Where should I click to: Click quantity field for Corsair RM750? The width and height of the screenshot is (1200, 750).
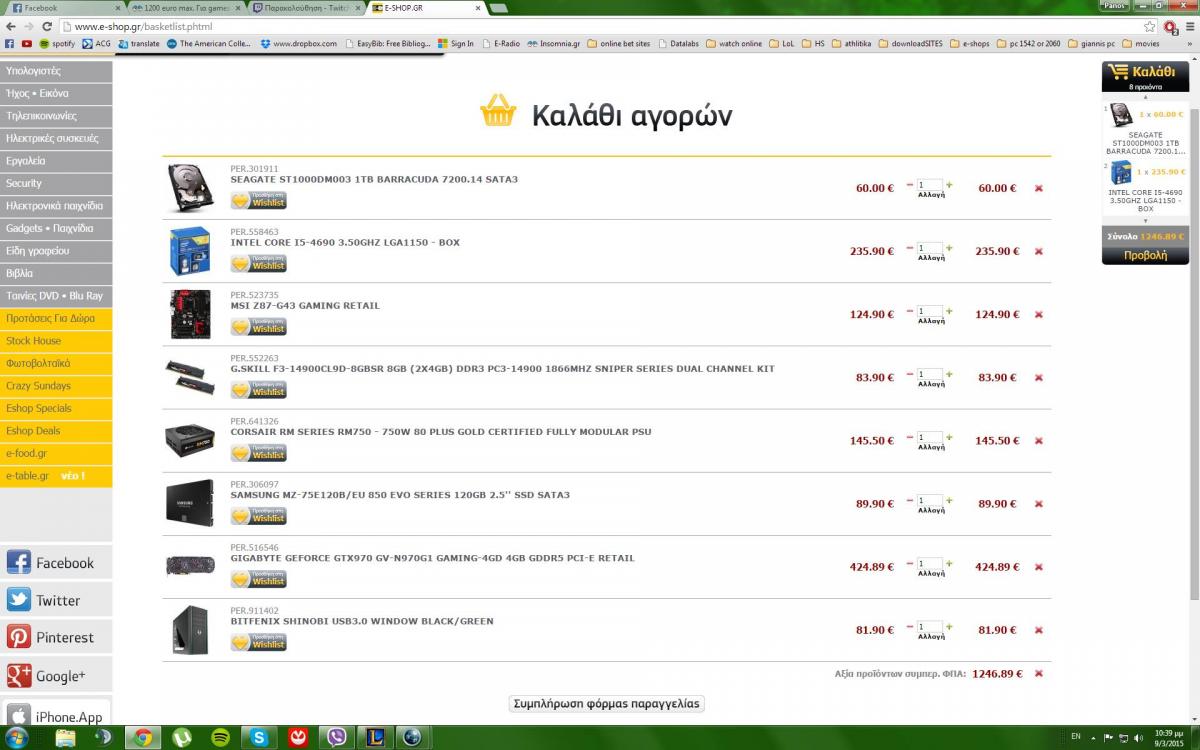(x=930, y=437)
